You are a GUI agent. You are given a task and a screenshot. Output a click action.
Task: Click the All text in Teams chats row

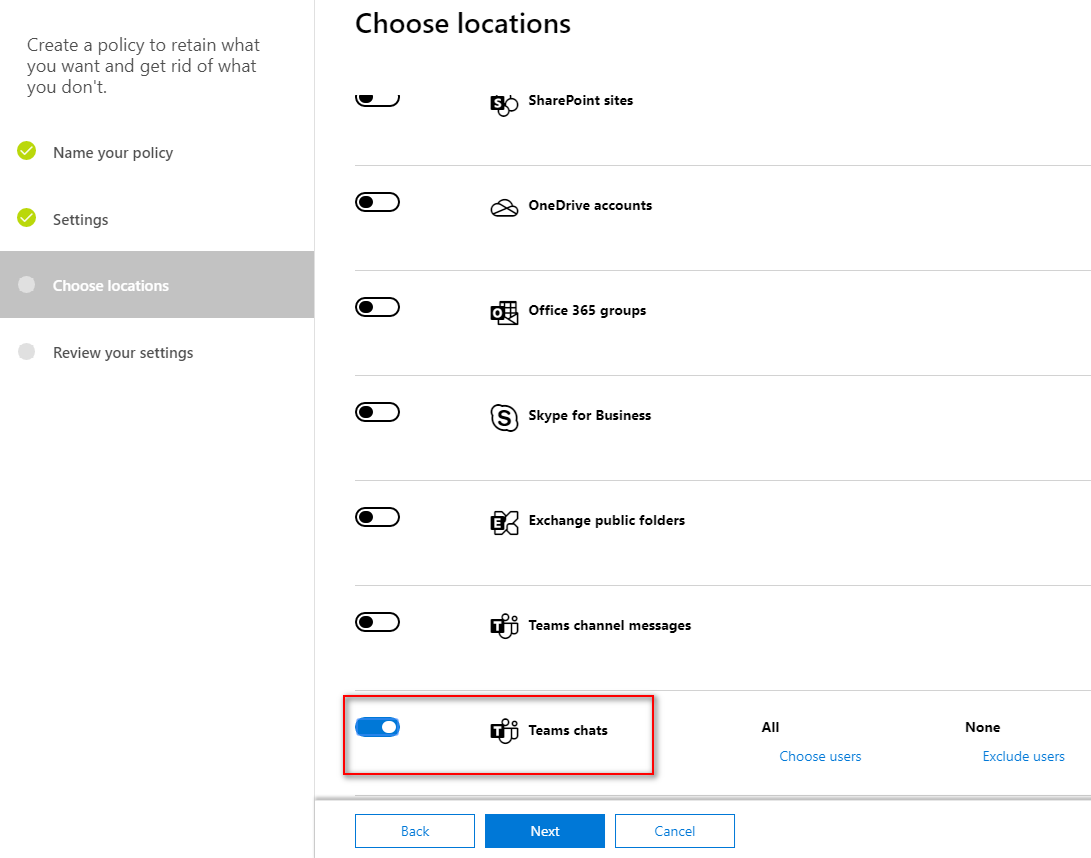click(770, 727)
